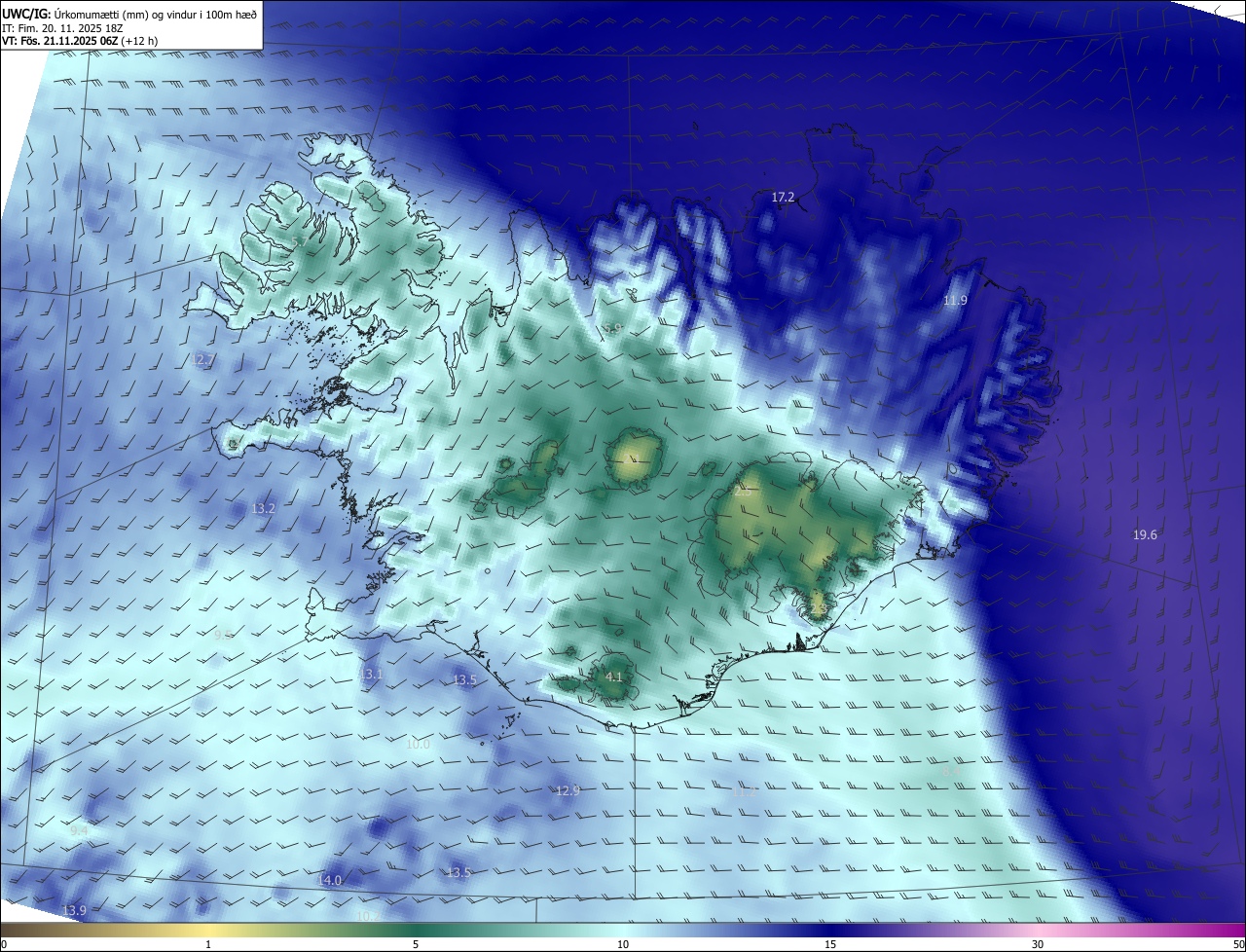Screen dimensions: 1246x952
Task: Click the title 'Úrkomumætti (mm) og vindur í 100m hæð'
Action: (156, 14)
